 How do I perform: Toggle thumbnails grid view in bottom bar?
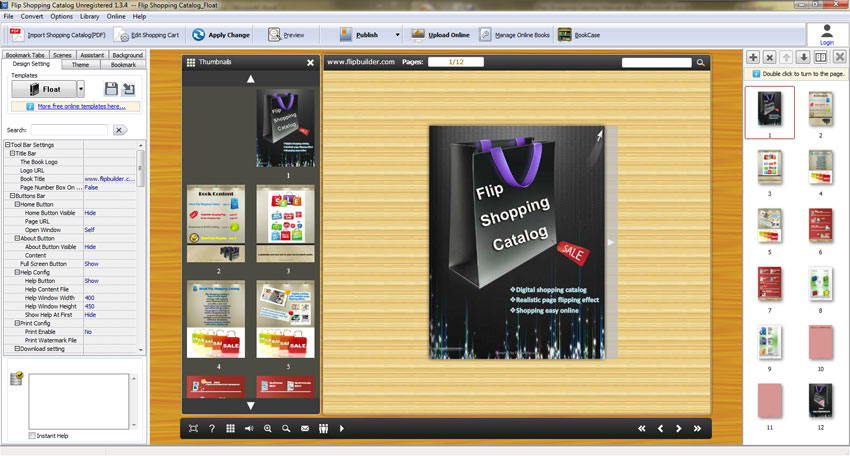(x=230, y=428)
